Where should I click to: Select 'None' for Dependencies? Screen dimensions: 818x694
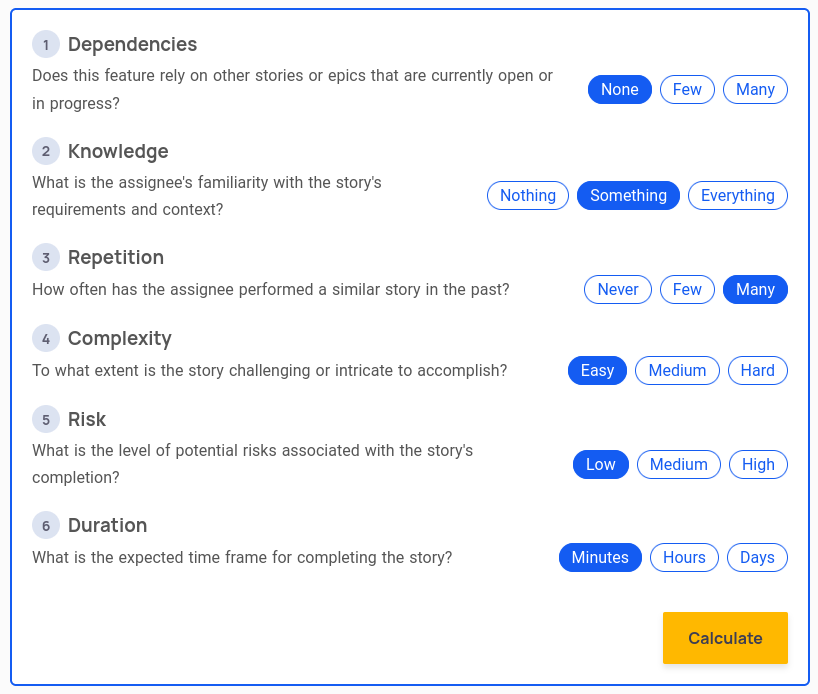coord(620,90)
